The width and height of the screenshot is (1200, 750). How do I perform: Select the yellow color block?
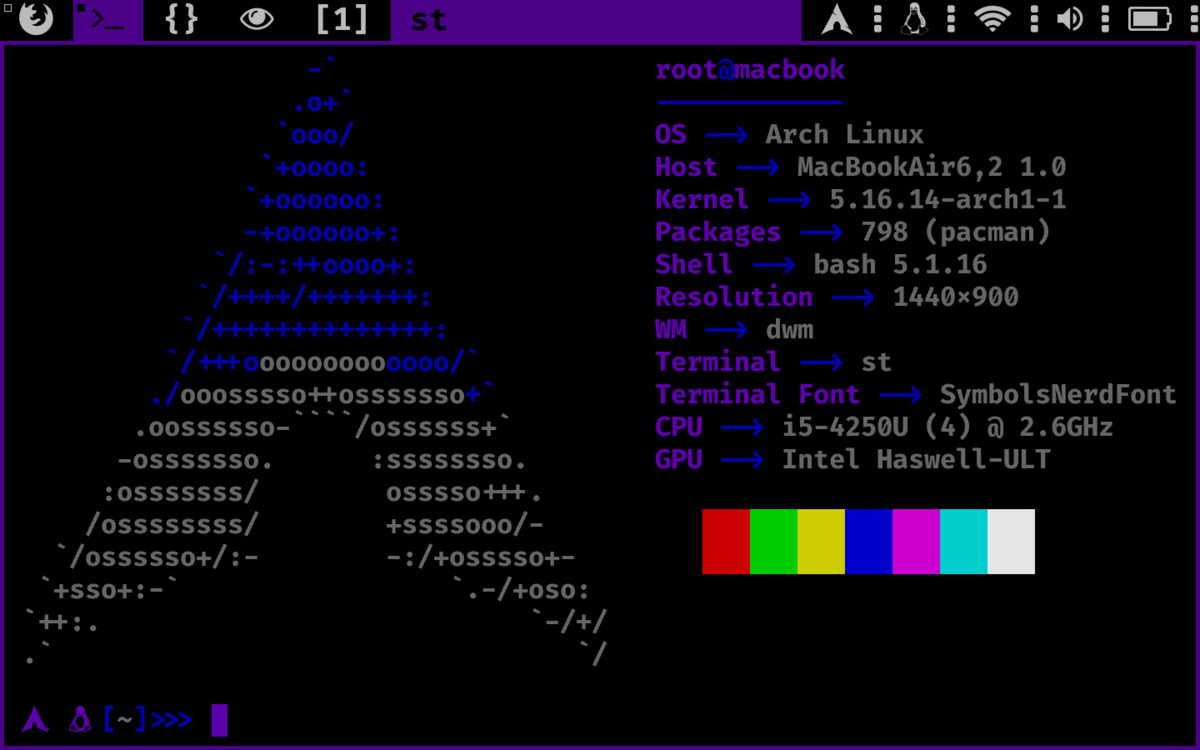[821, 541]
